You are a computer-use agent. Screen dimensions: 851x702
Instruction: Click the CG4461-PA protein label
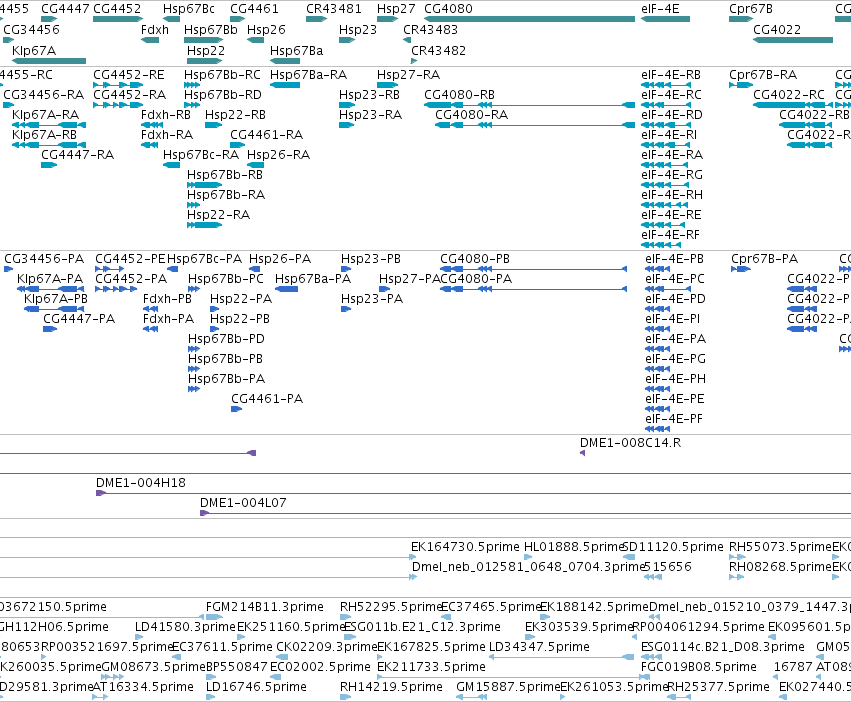coord(267,399)
